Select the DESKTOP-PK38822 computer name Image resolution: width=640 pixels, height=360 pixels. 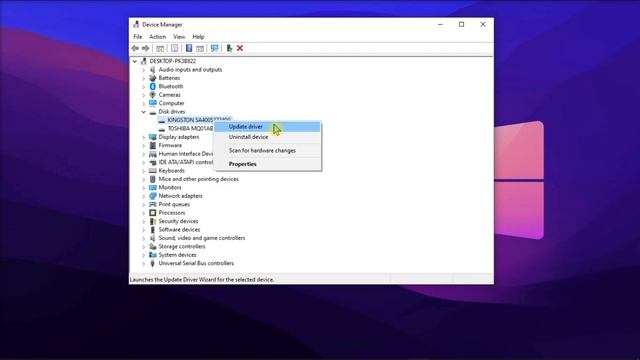click(173, 61)
